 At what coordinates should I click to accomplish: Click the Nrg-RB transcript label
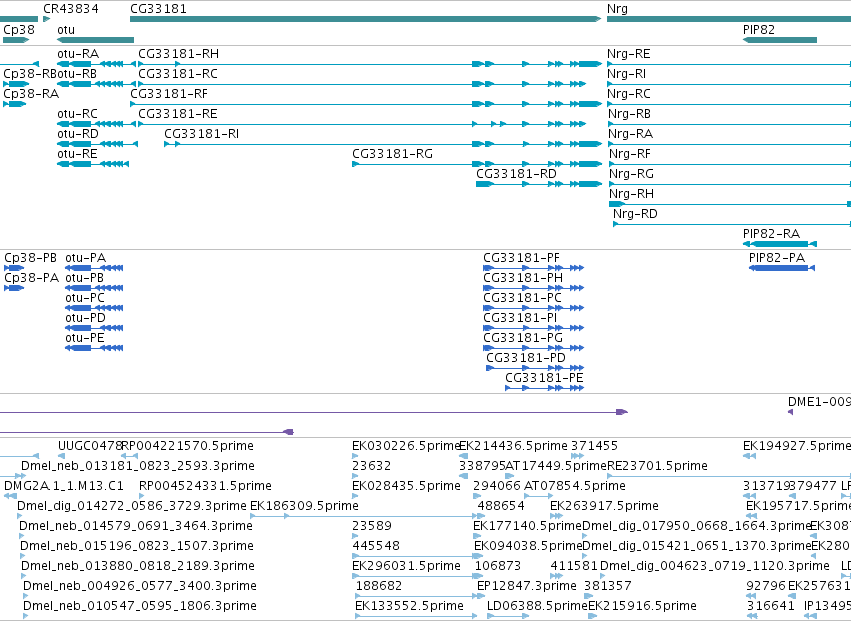[x=630, y=114]
